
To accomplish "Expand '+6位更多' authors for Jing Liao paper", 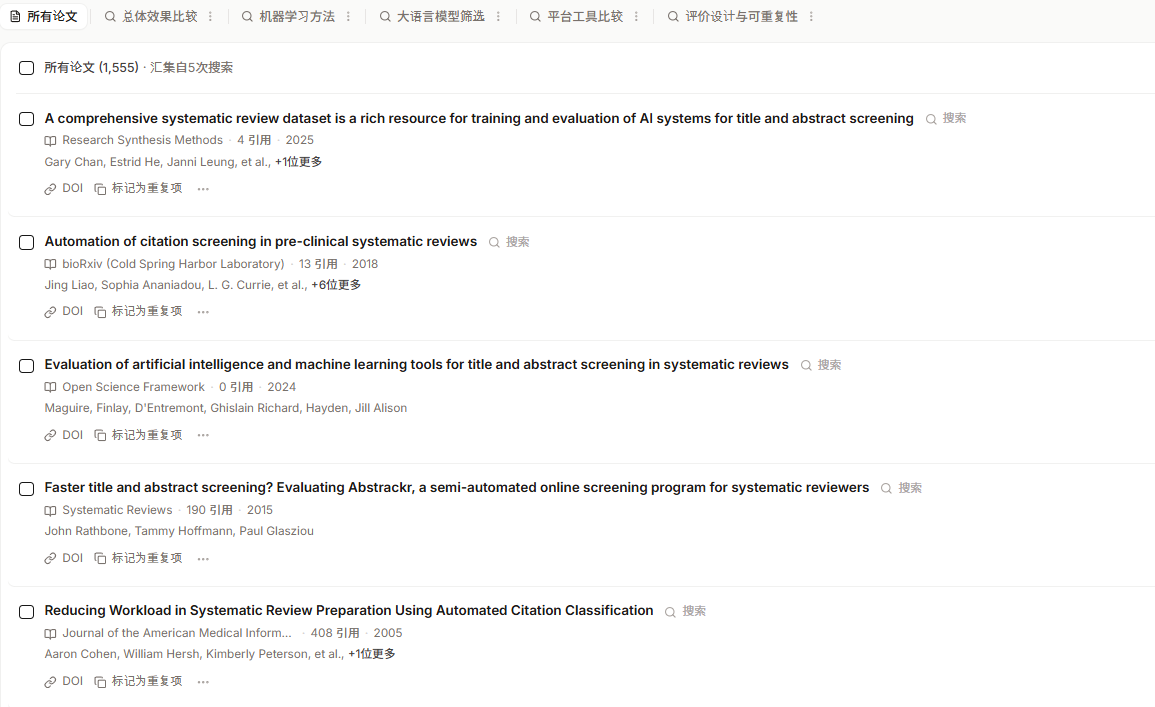I will coord(336,285).
